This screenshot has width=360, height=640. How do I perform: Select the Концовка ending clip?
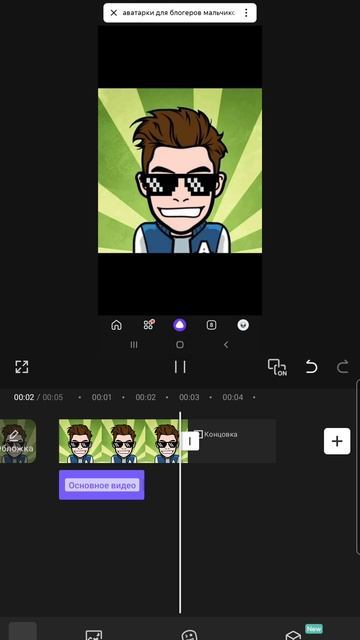pos(232,441)
